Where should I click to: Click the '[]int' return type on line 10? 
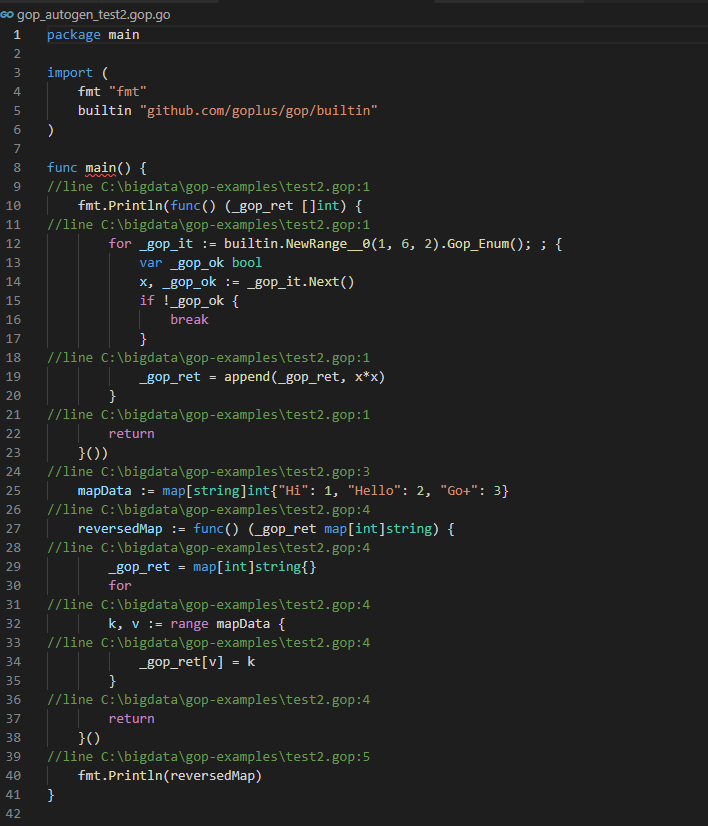(321, 206)
